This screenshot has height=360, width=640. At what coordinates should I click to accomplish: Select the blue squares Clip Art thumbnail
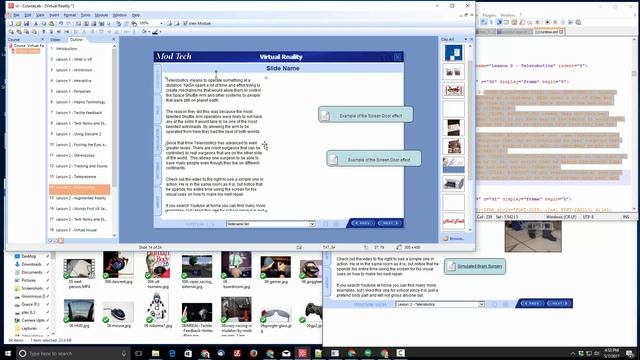tap(453, 53)
